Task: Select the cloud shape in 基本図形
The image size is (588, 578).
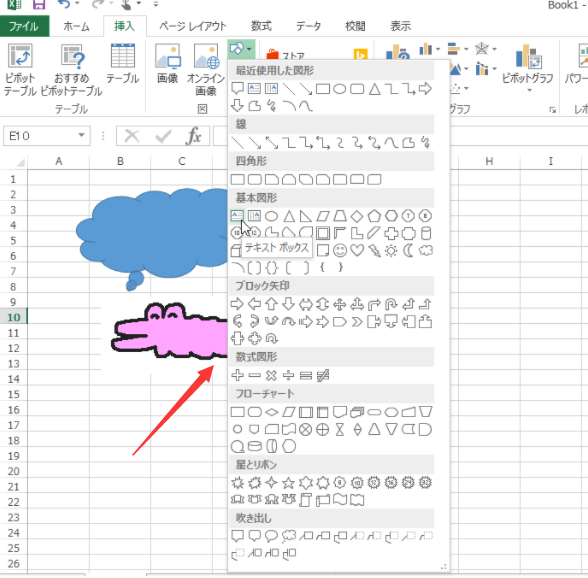Action: pos(425,250)
